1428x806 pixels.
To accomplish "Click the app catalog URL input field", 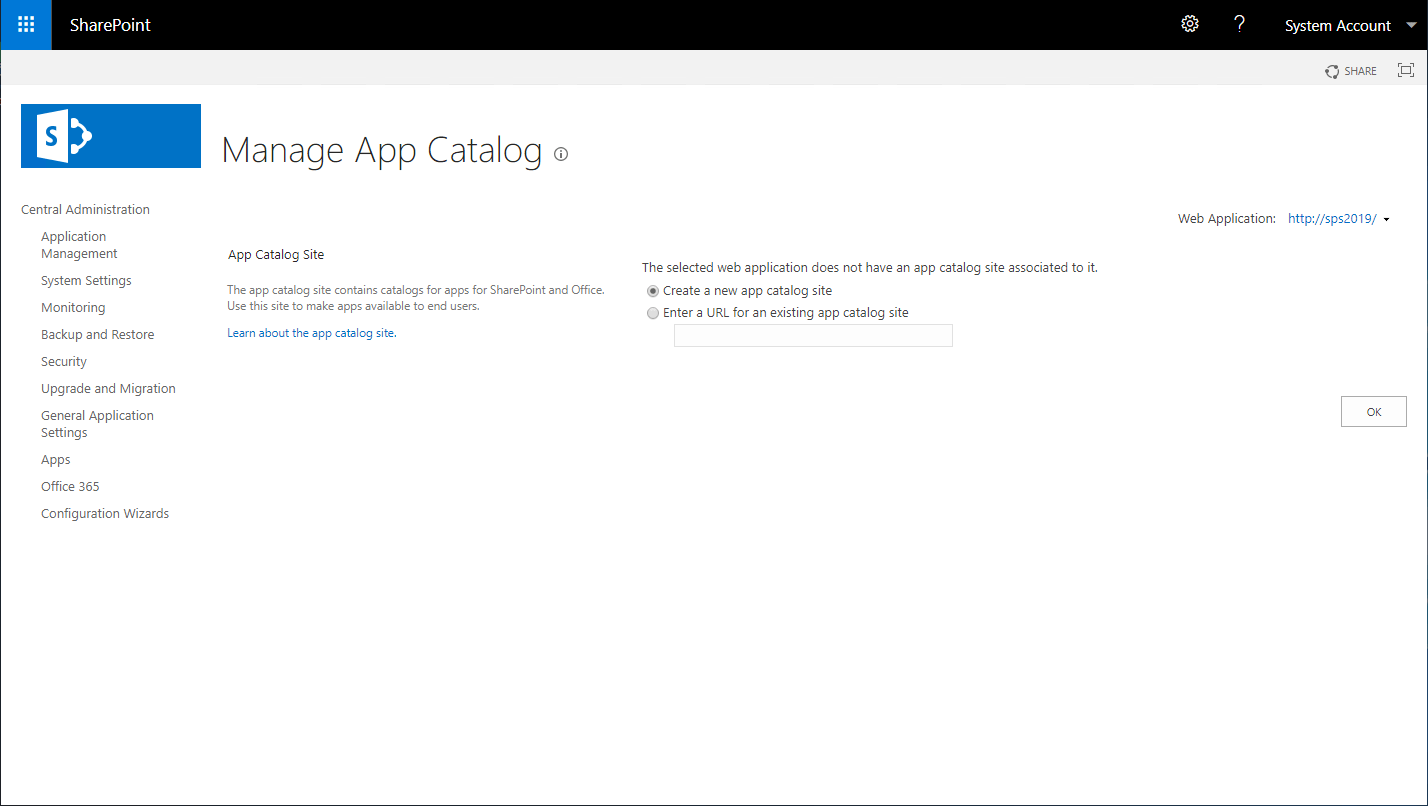I will pyautogui.click(x=812, y=335).
